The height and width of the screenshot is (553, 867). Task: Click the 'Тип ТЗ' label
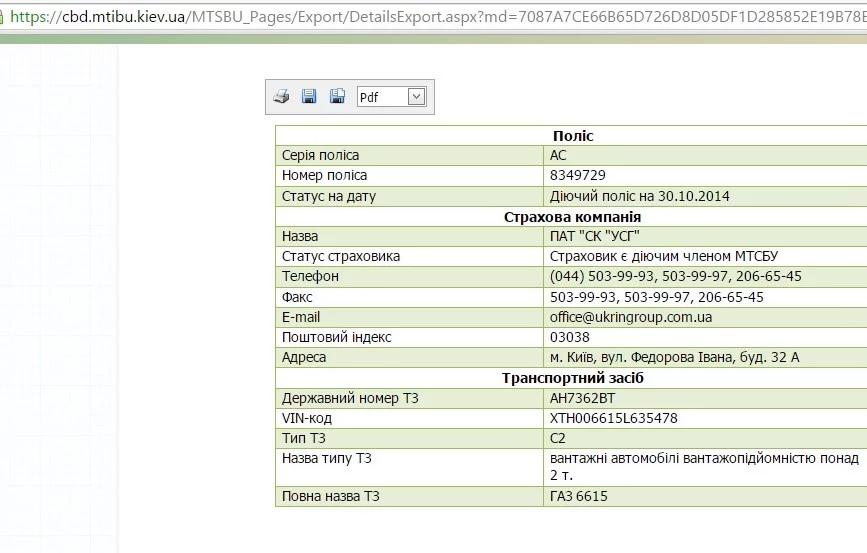[x=304, y=439]
